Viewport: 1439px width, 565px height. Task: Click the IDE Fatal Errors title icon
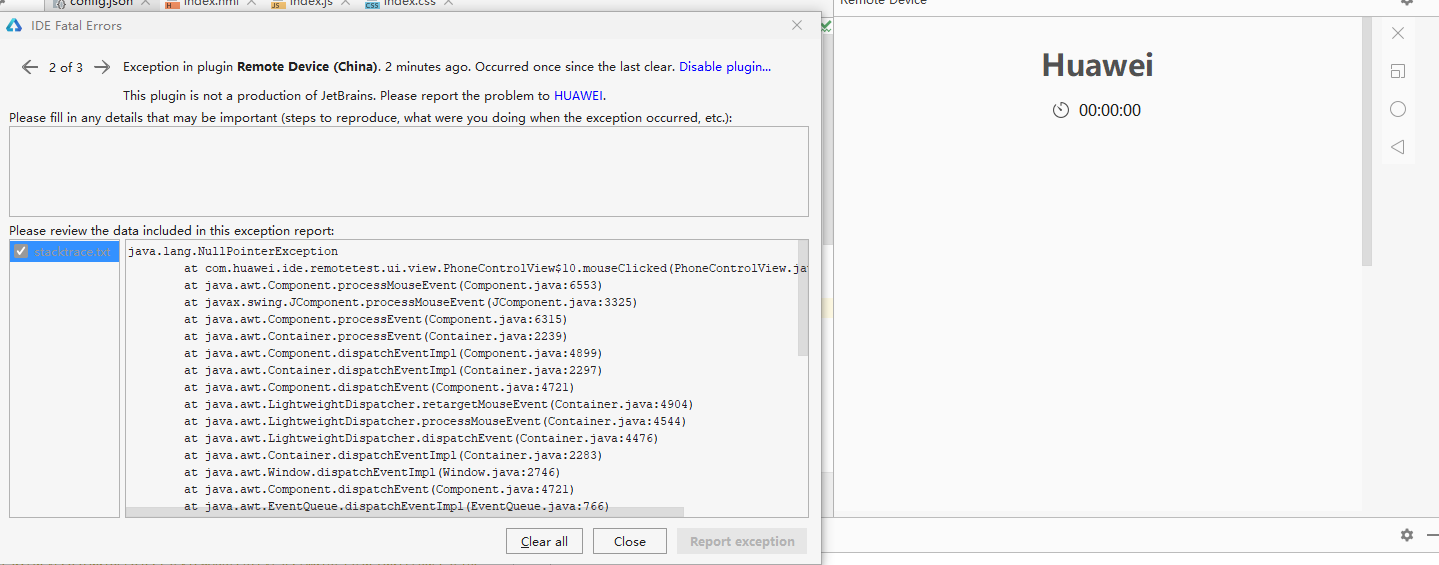(x=15, y=25)
